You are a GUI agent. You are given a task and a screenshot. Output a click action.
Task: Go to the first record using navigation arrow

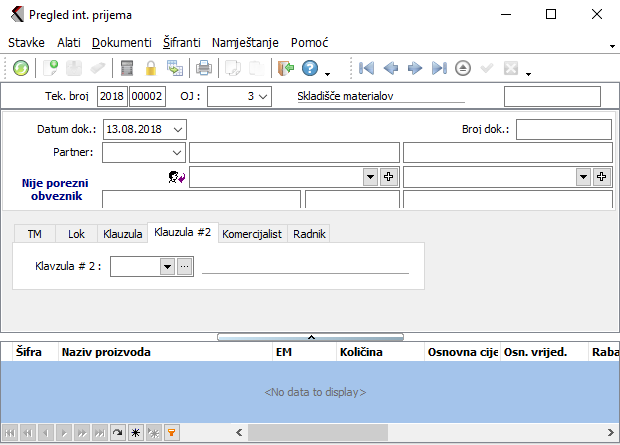[x=367, y=68]
